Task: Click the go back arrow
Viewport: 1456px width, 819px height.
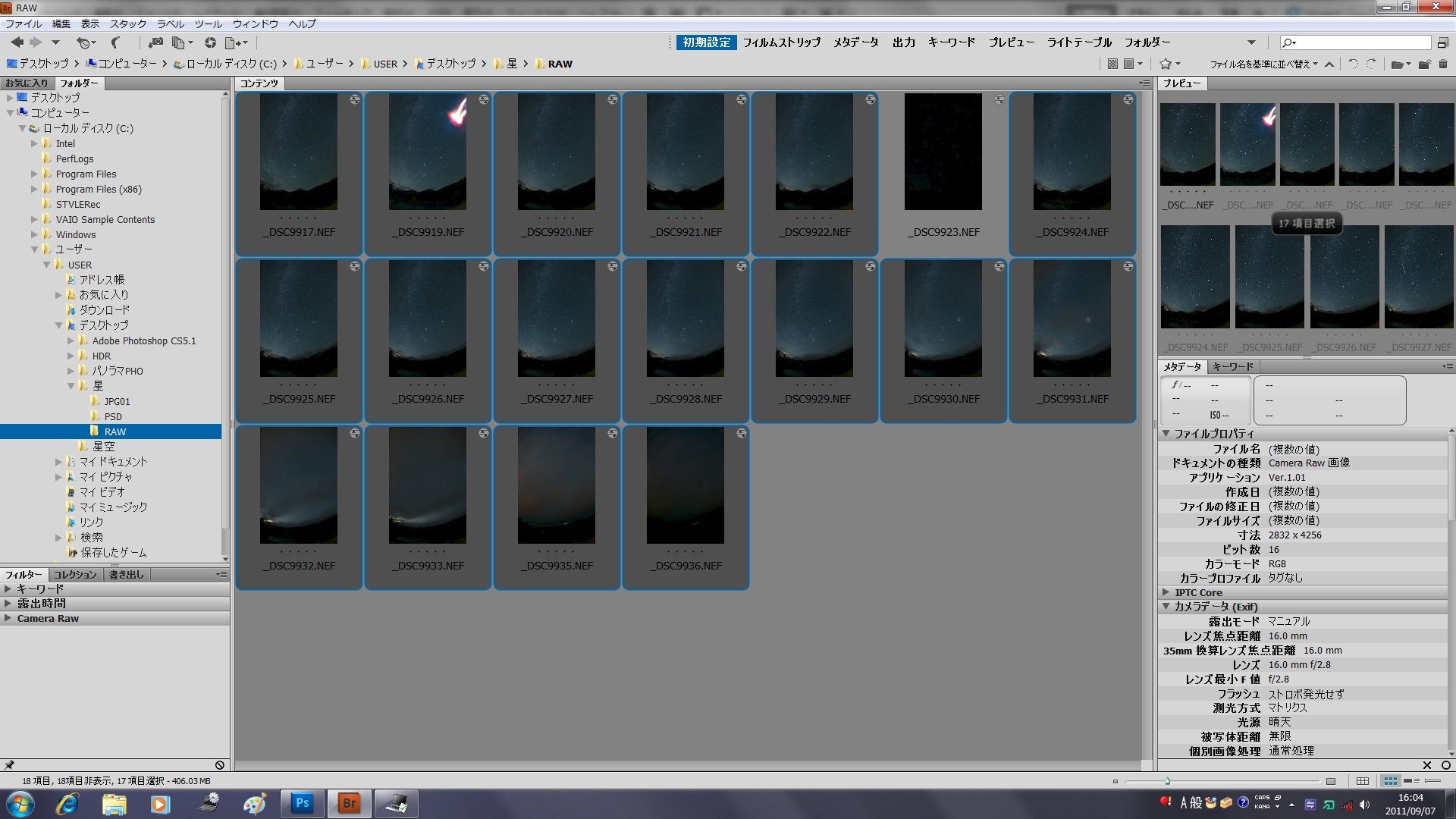Action: click(x=17, y=43)
